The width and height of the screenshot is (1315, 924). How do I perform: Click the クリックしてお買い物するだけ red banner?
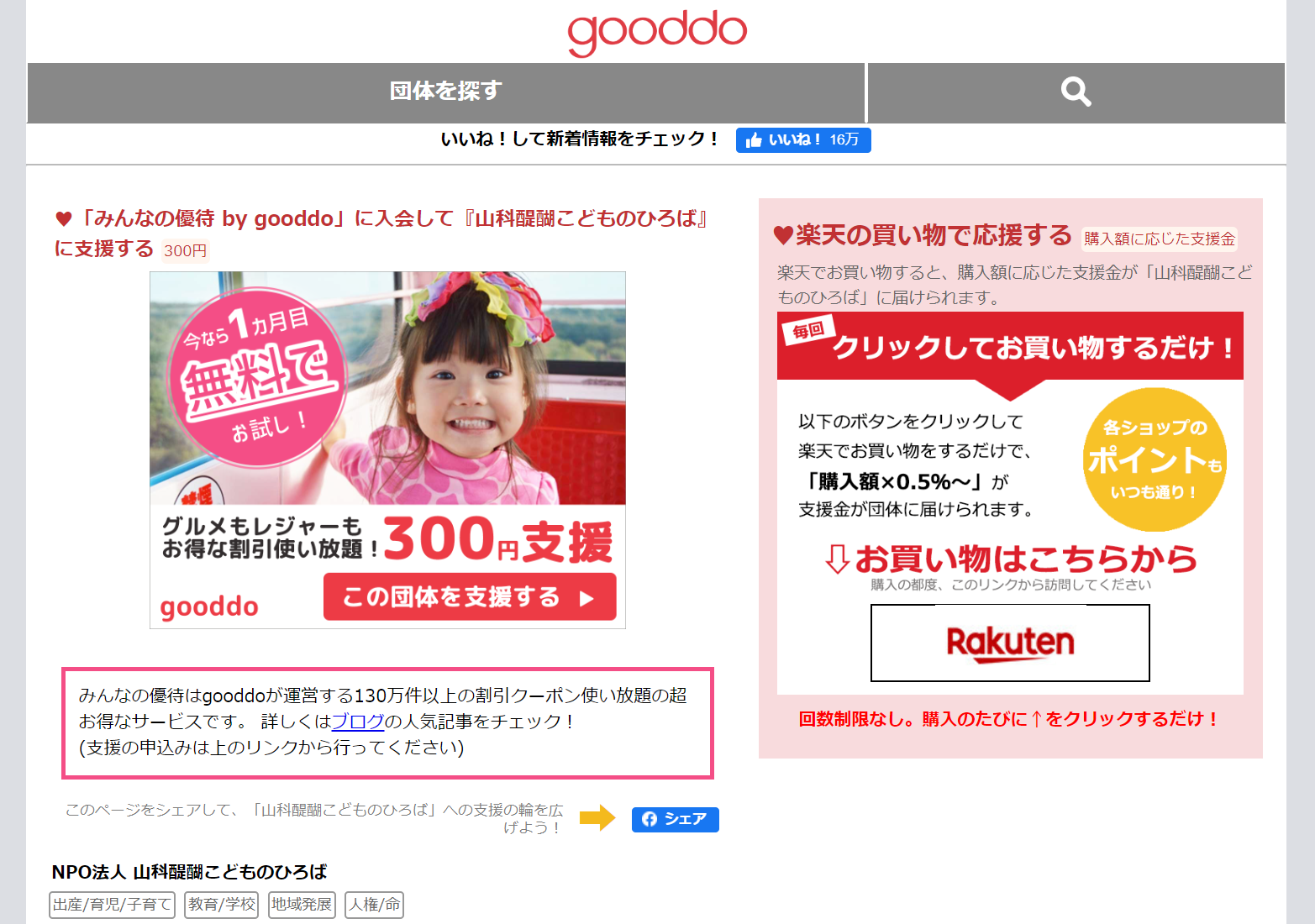[1010, 345]
